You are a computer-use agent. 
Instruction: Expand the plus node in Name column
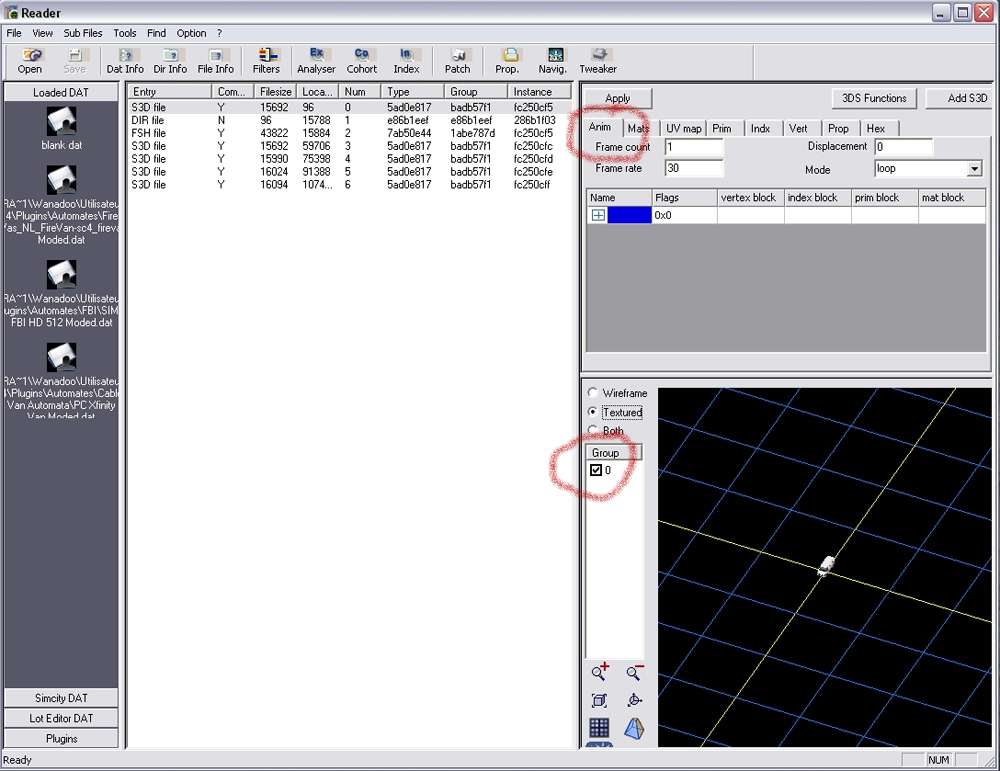click(598, 216)
